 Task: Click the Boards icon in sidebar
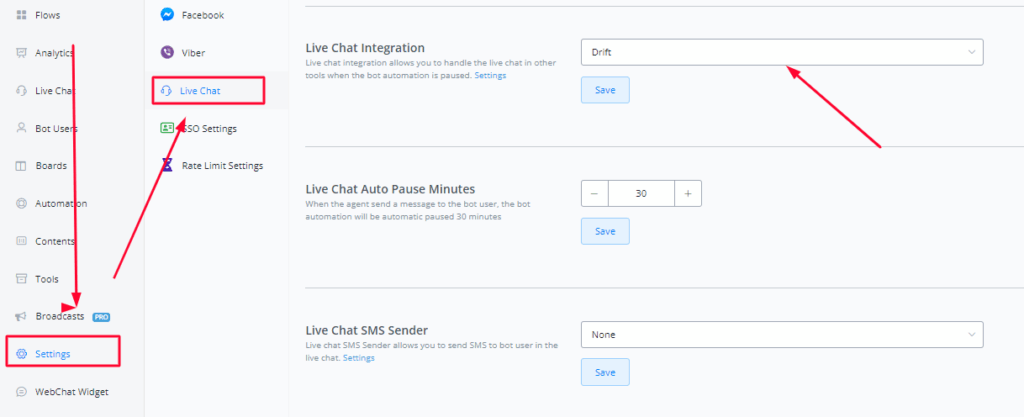[22, 166]
